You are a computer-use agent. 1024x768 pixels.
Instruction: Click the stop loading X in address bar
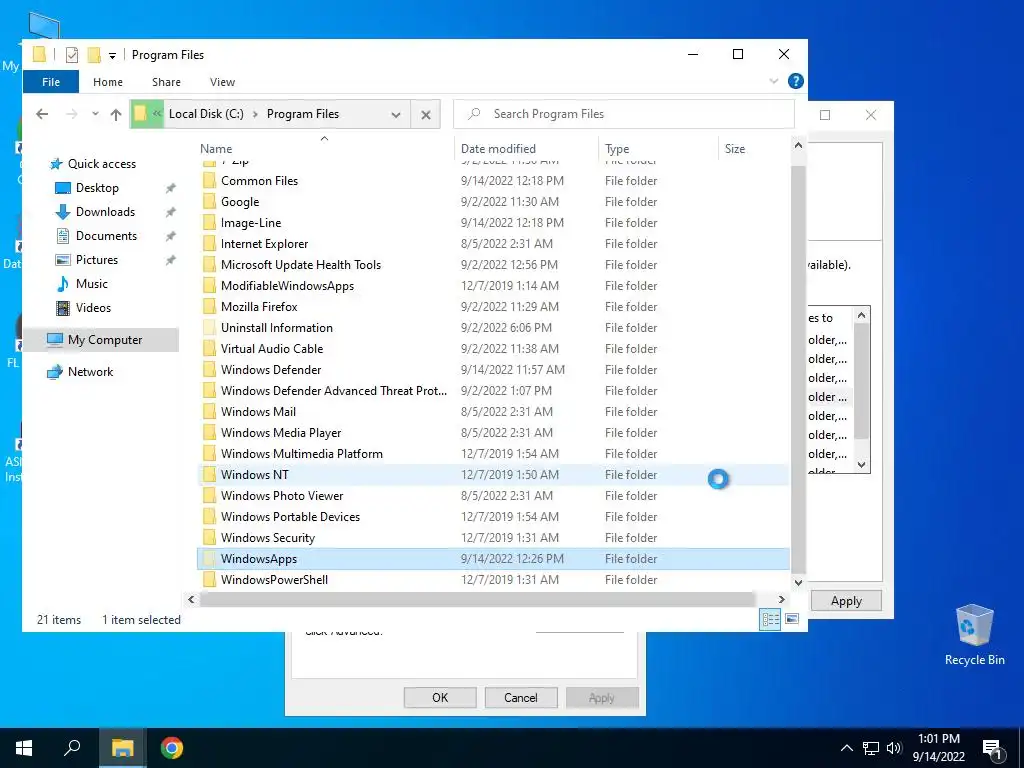coord(426,114)
